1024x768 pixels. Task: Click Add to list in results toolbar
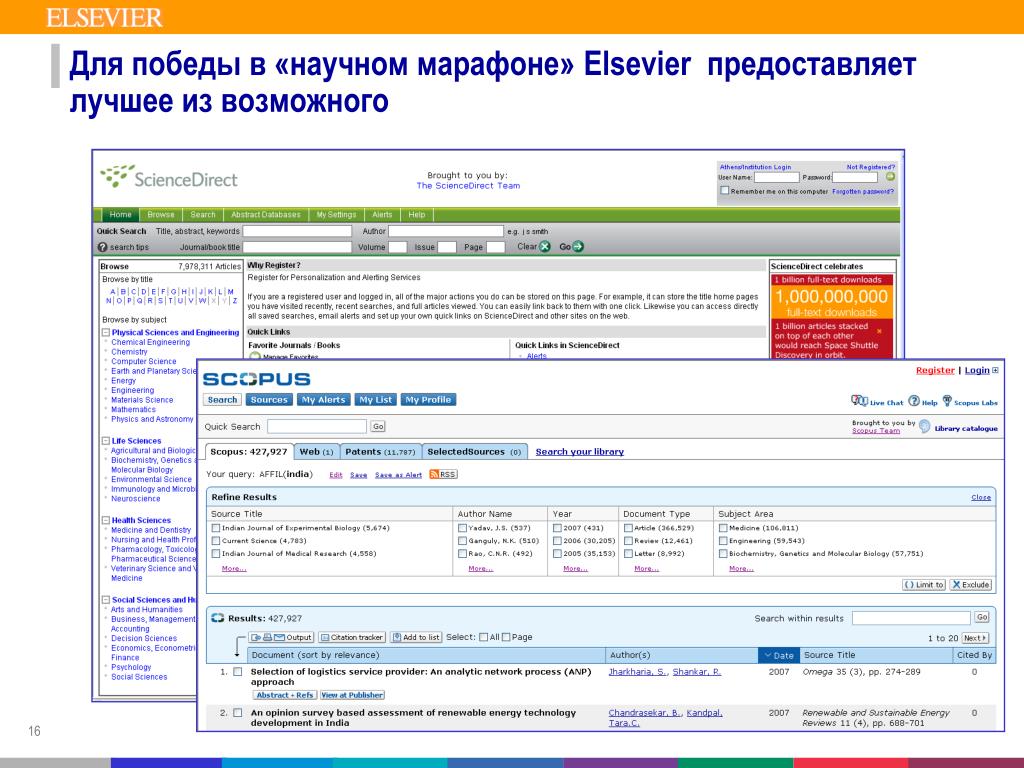(416, 637)
